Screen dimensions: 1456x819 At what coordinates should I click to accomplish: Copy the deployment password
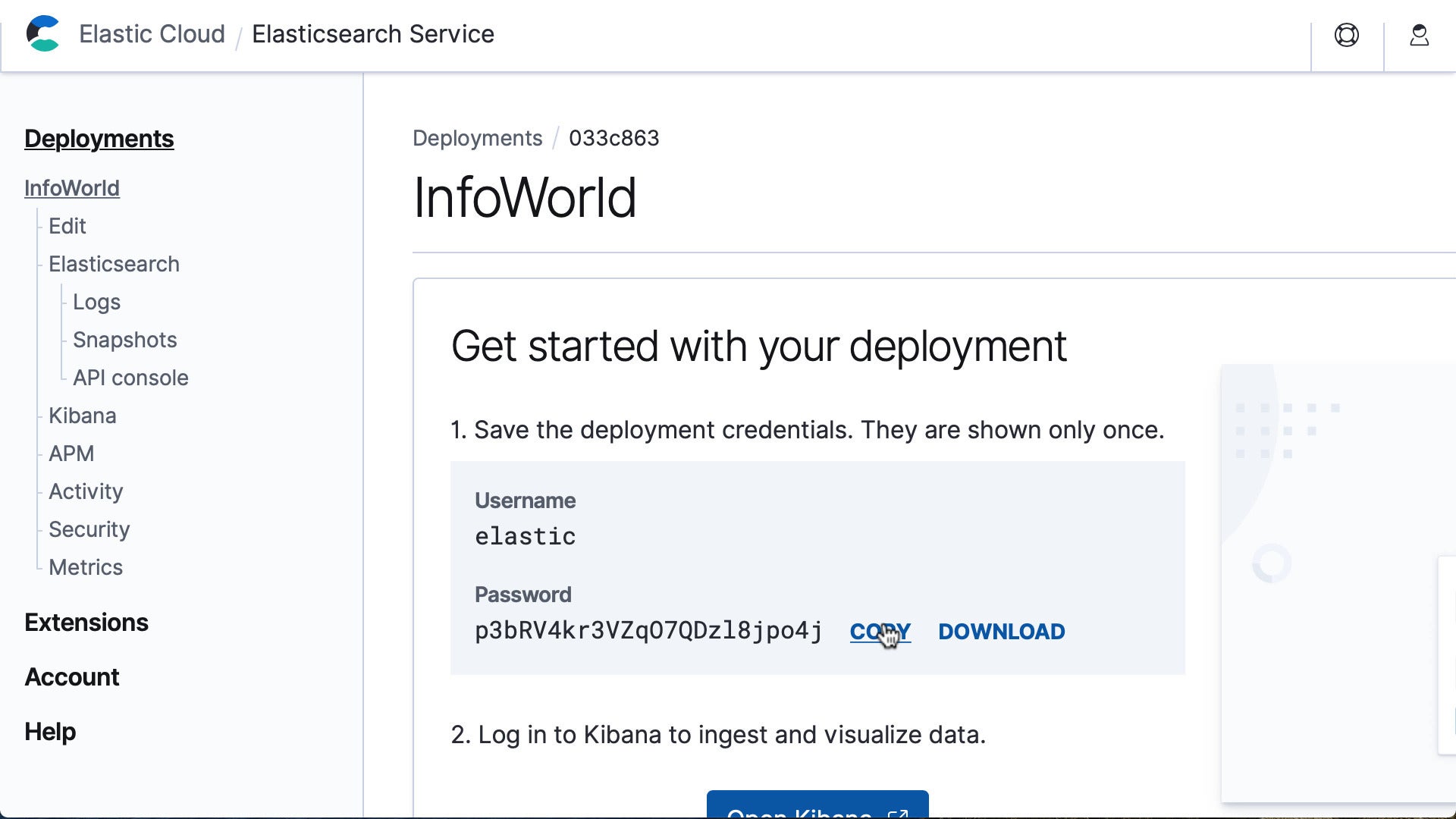coord(880,632)
